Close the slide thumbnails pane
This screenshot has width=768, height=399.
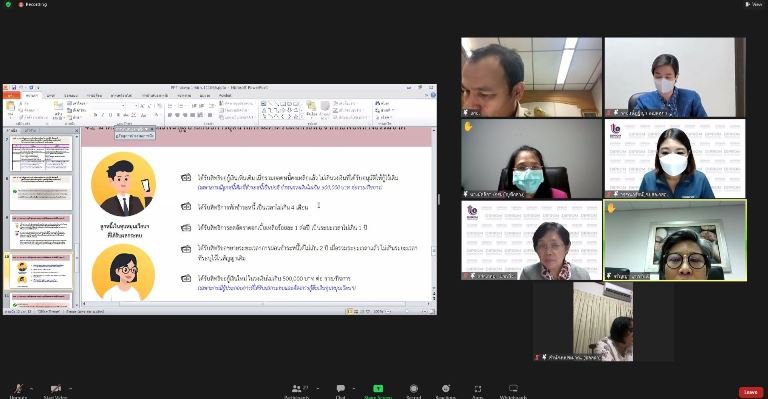[76, 131]
